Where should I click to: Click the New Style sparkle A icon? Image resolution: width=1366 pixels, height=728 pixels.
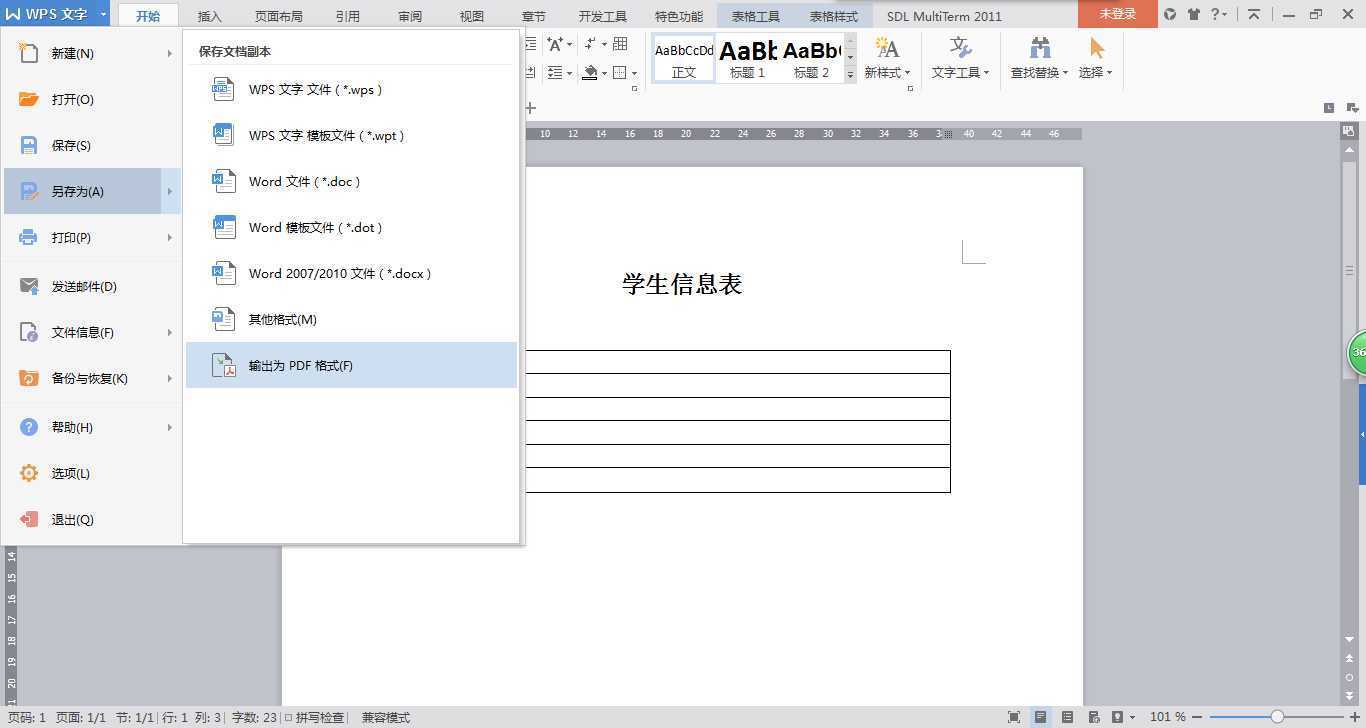(887, 48)
